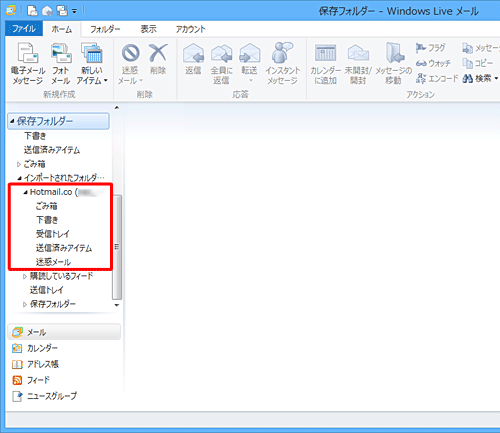
Task: Click the Encode (エンコード) button
Action: tap(437, 78)
